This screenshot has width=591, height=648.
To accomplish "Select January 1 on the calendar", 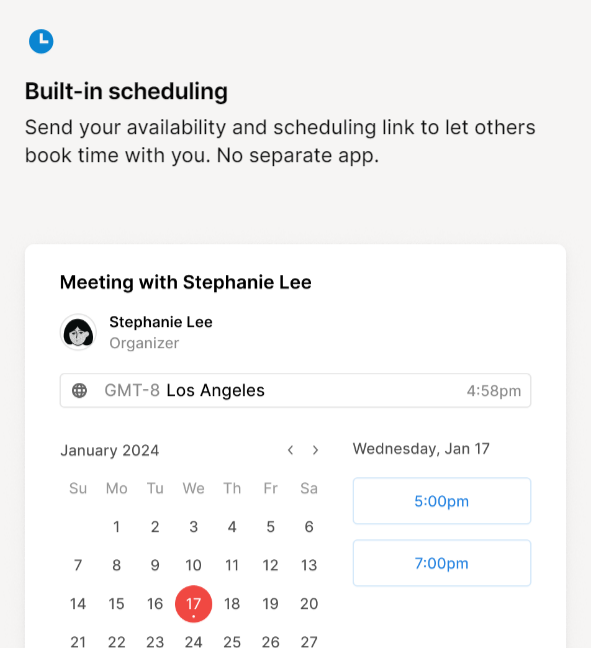I will [x=117, y=527].
